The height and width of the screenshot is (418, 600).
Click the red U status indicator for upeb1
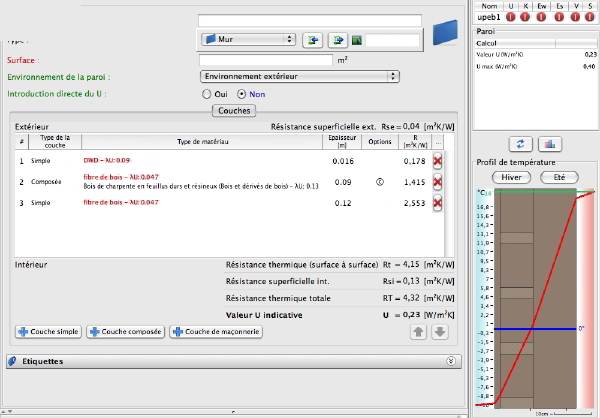click(x=510, y=17)
